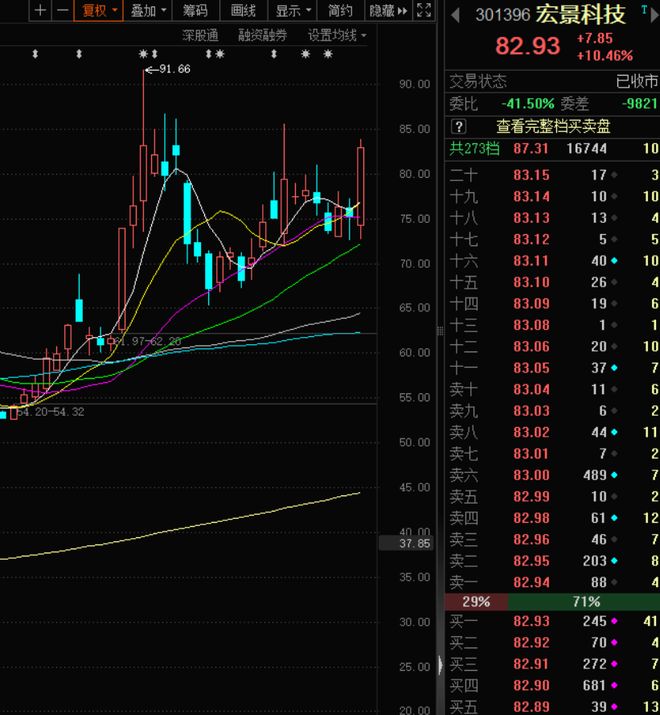
Task: Click the 融资融券 label
Action: click(x=262, y=35)
